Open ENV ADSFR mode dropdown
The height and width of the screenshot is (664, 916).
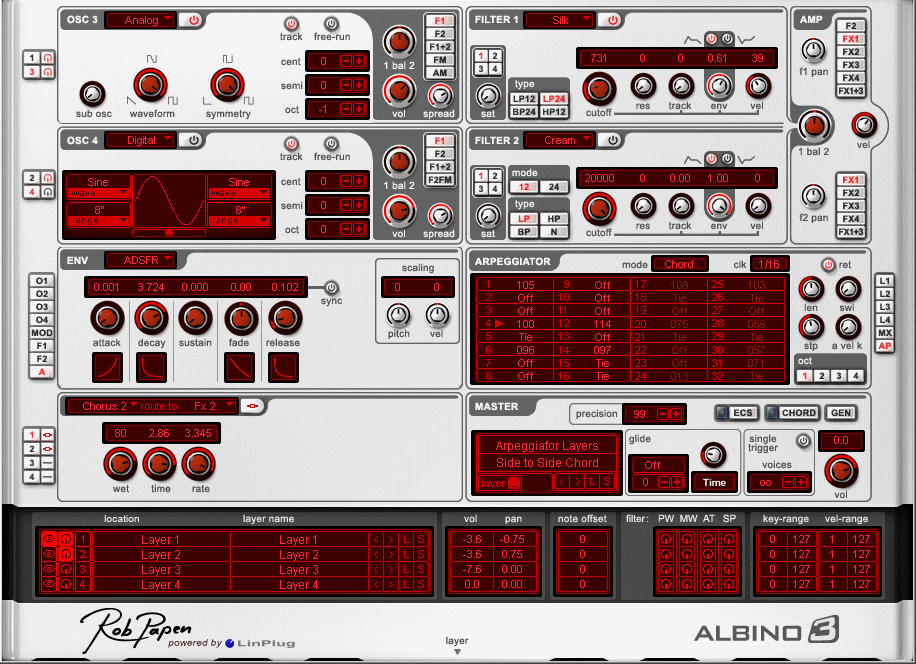(x=140, y=260)
